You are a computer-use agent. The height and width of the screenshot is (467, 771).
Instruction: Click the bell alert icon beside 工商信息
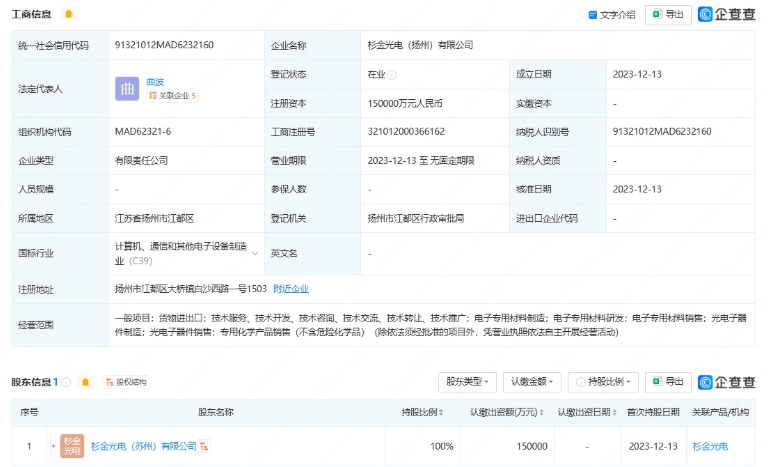tap(68, 14)
